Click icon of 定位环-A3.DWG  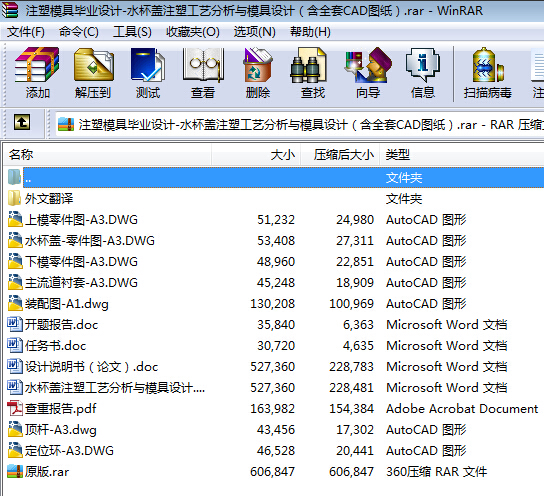point(15,450)
